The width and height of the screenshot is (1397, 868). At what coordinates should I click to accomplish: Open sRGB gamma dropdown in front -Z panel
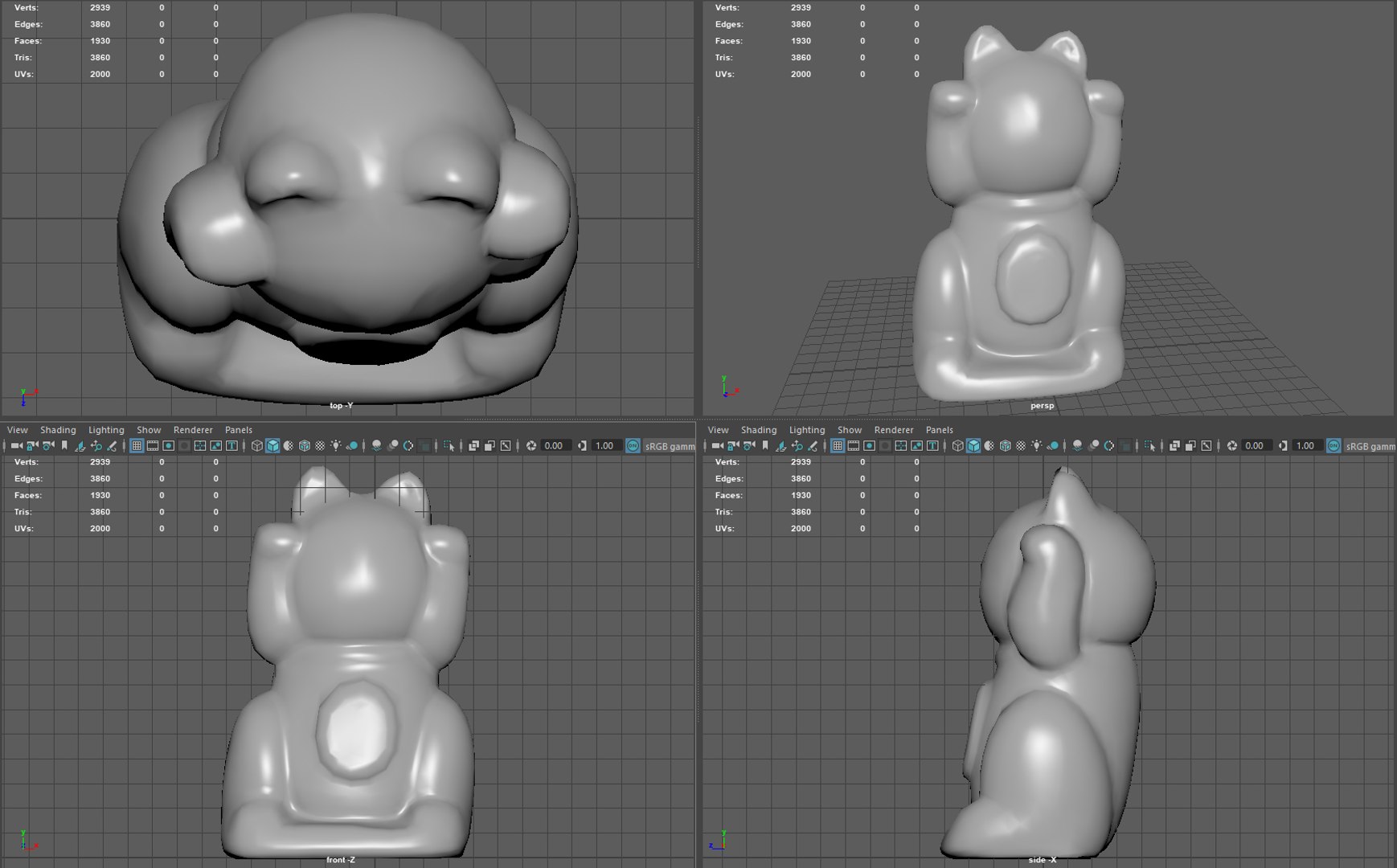tap(670, 446)
